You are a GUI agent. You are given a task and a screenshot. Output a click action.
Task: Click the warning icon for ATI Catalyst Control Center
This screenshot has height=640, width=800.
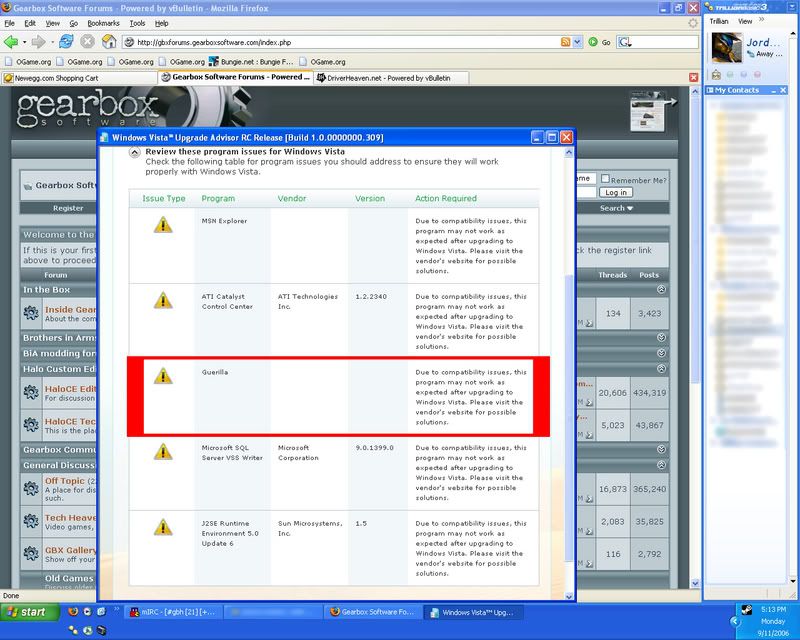163,300
